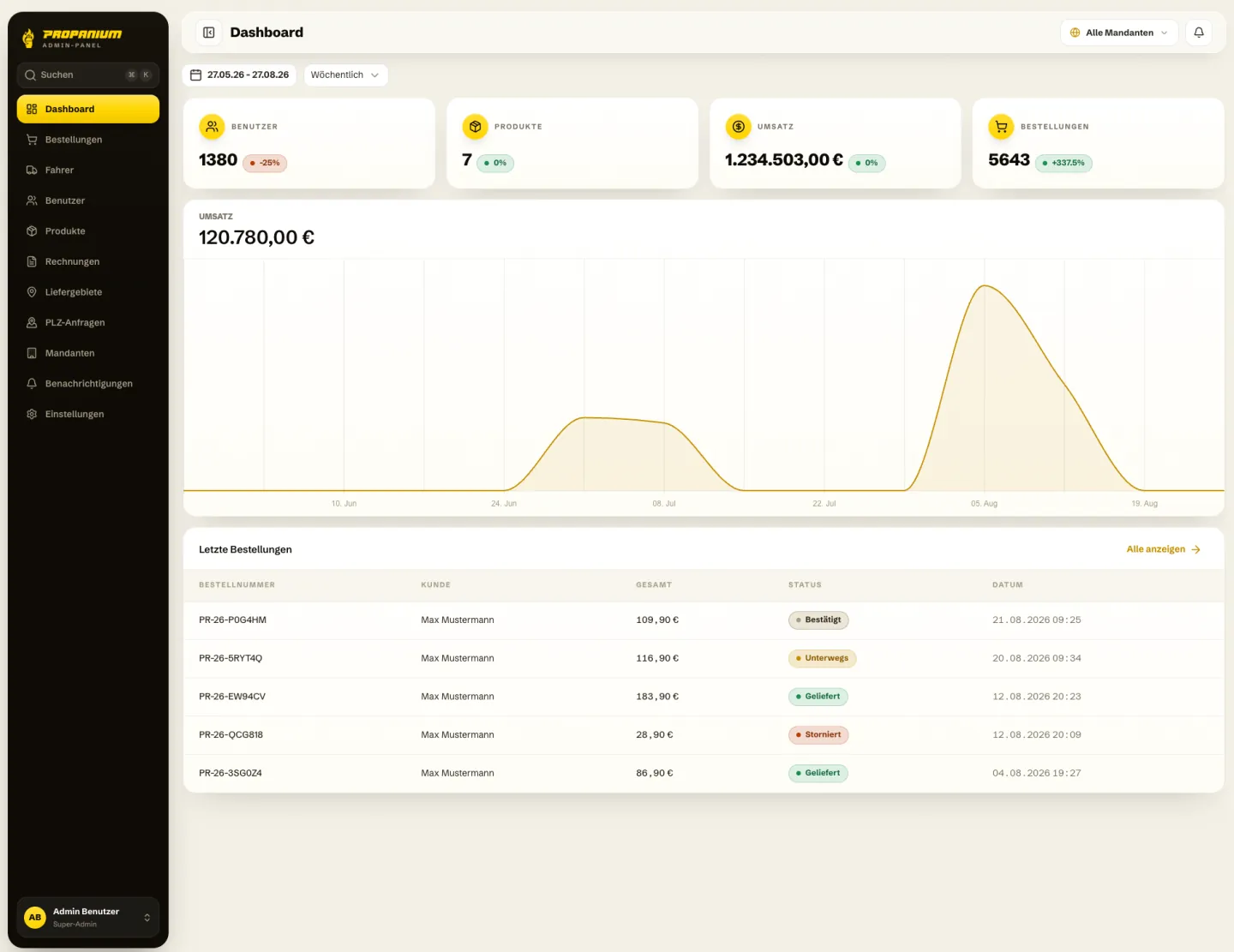Open the Alle Mandanten dropdown
This screenshot has width=1234, height=952.
1119,33
